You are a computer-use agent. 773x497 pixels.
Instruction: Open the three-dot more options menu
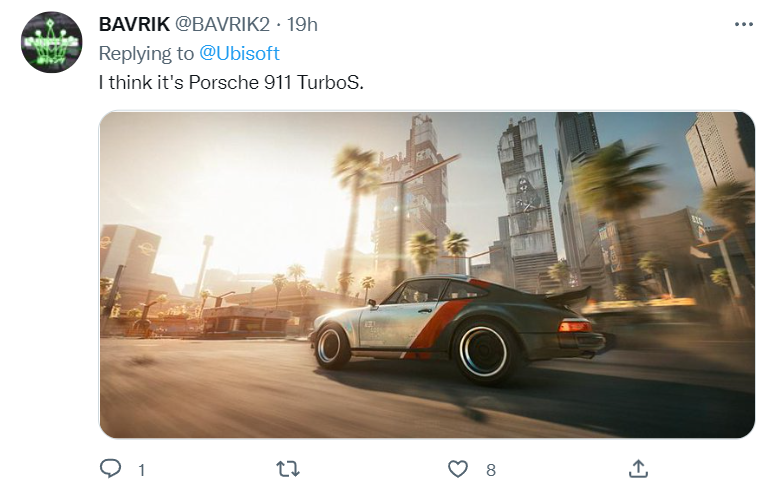pos(743,24)
